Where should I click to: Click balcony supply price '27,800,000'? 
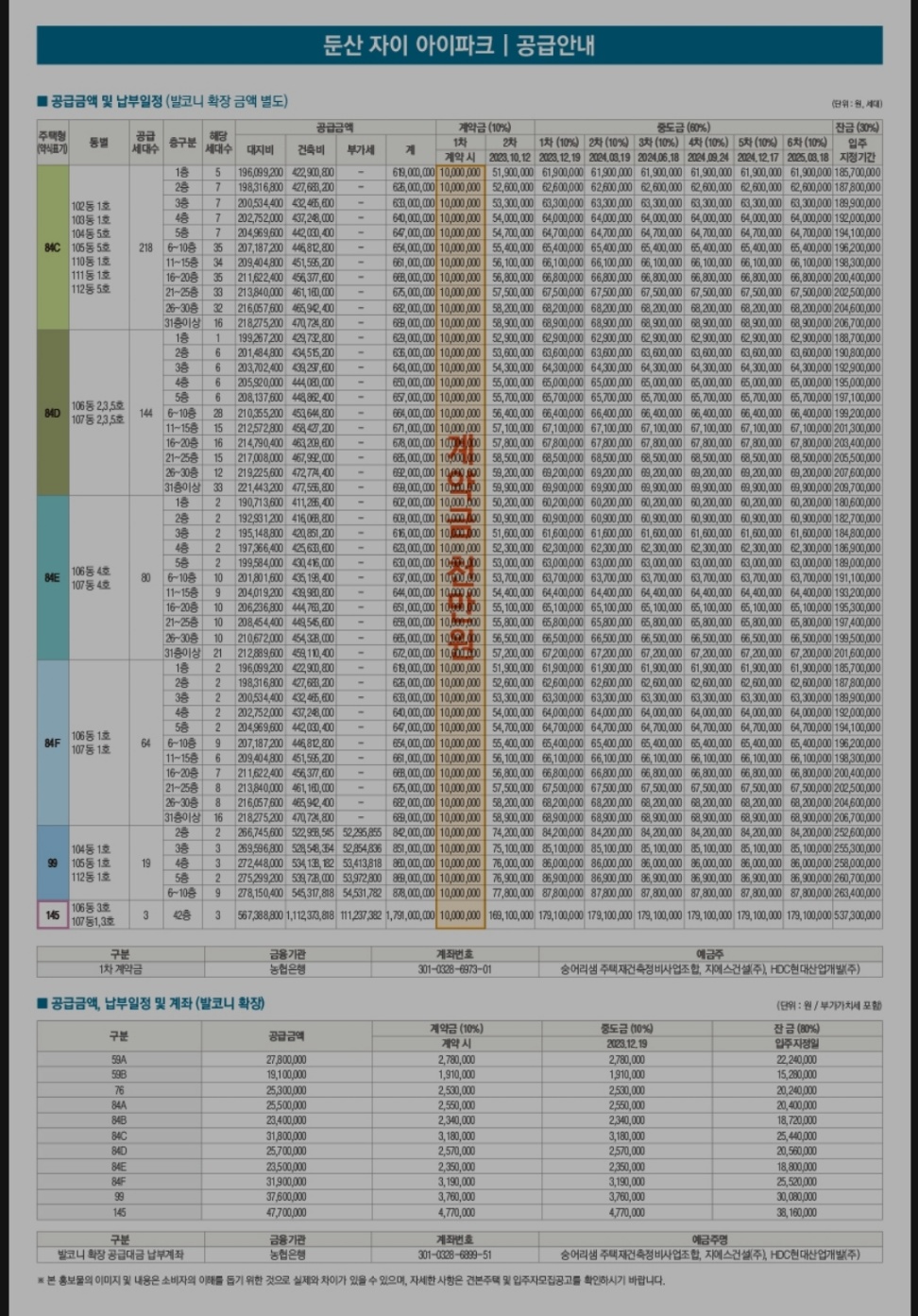286,1060
